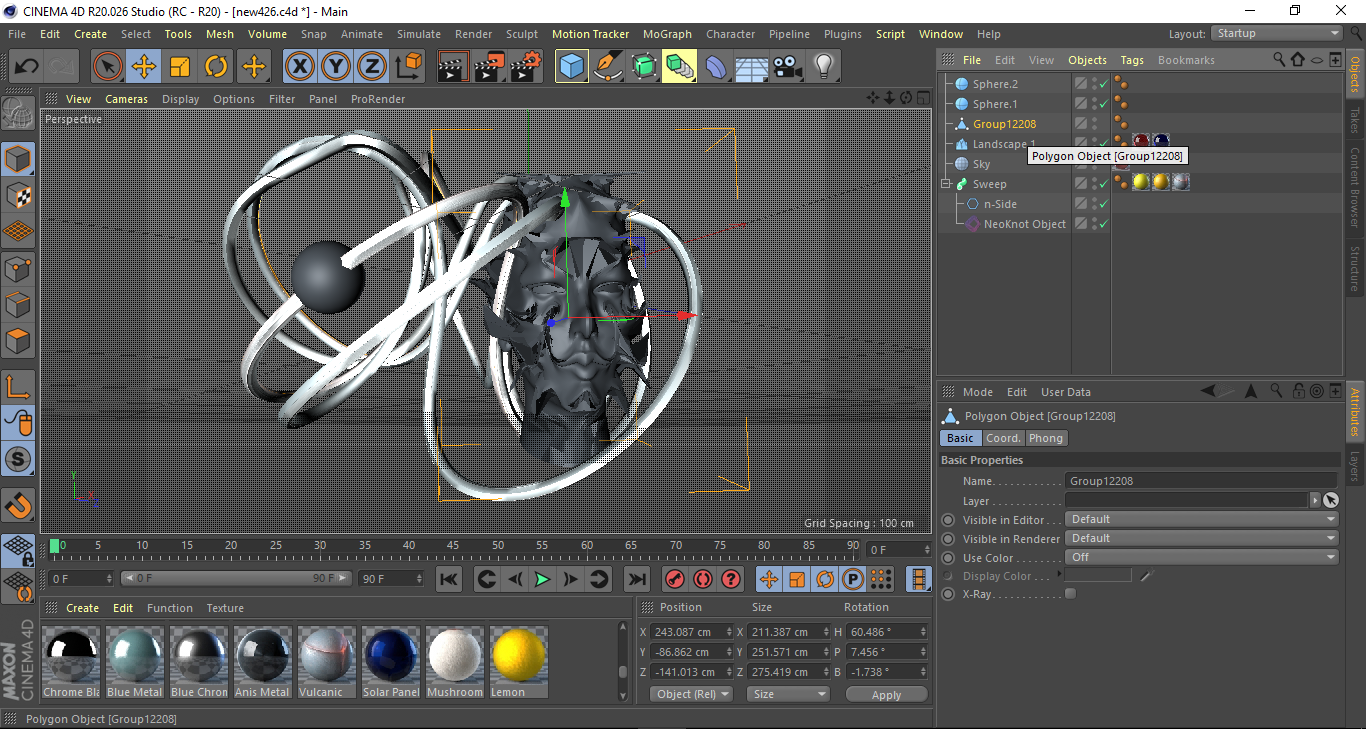Select the Solar Panel material swatch

coord(390,662)
